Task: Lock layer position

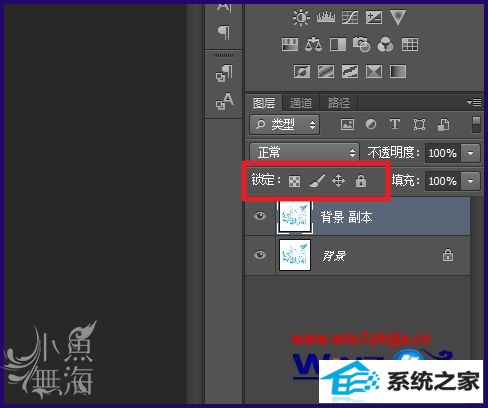Action: [x=338, y=181]
